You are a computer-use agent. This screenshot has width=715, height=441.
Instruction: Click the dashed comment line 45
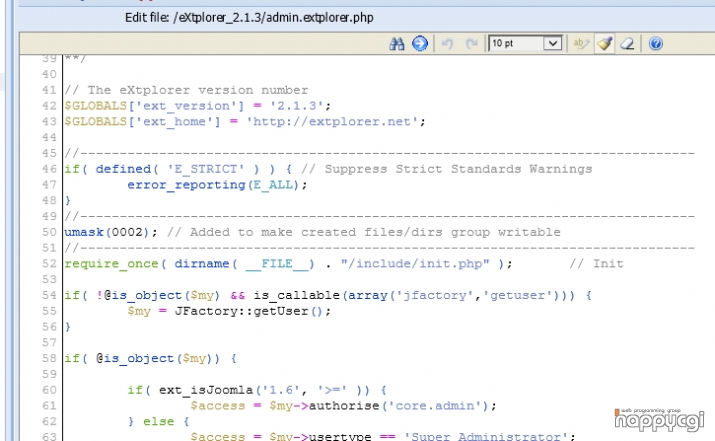click(x=379, y=153)
